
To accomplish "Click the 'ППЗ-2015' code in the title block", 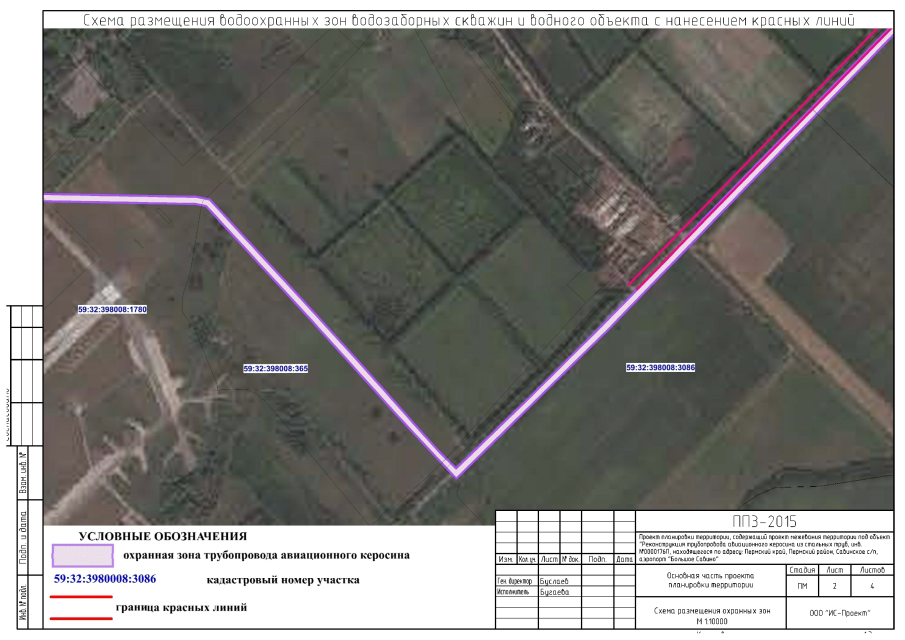I will coord(764,522).
